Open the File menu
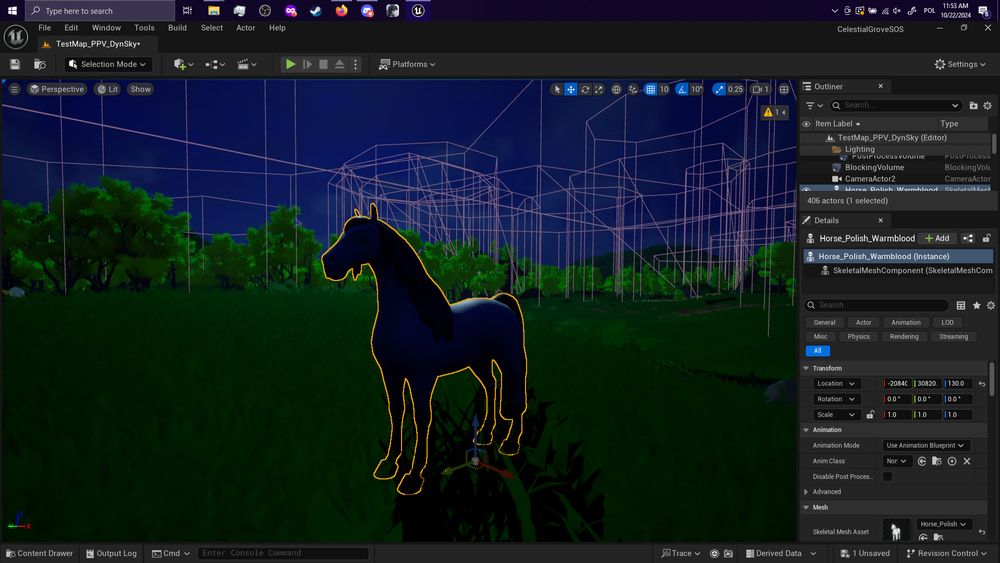This screenshot has height=563, width=1000. [x=45, y=28]
